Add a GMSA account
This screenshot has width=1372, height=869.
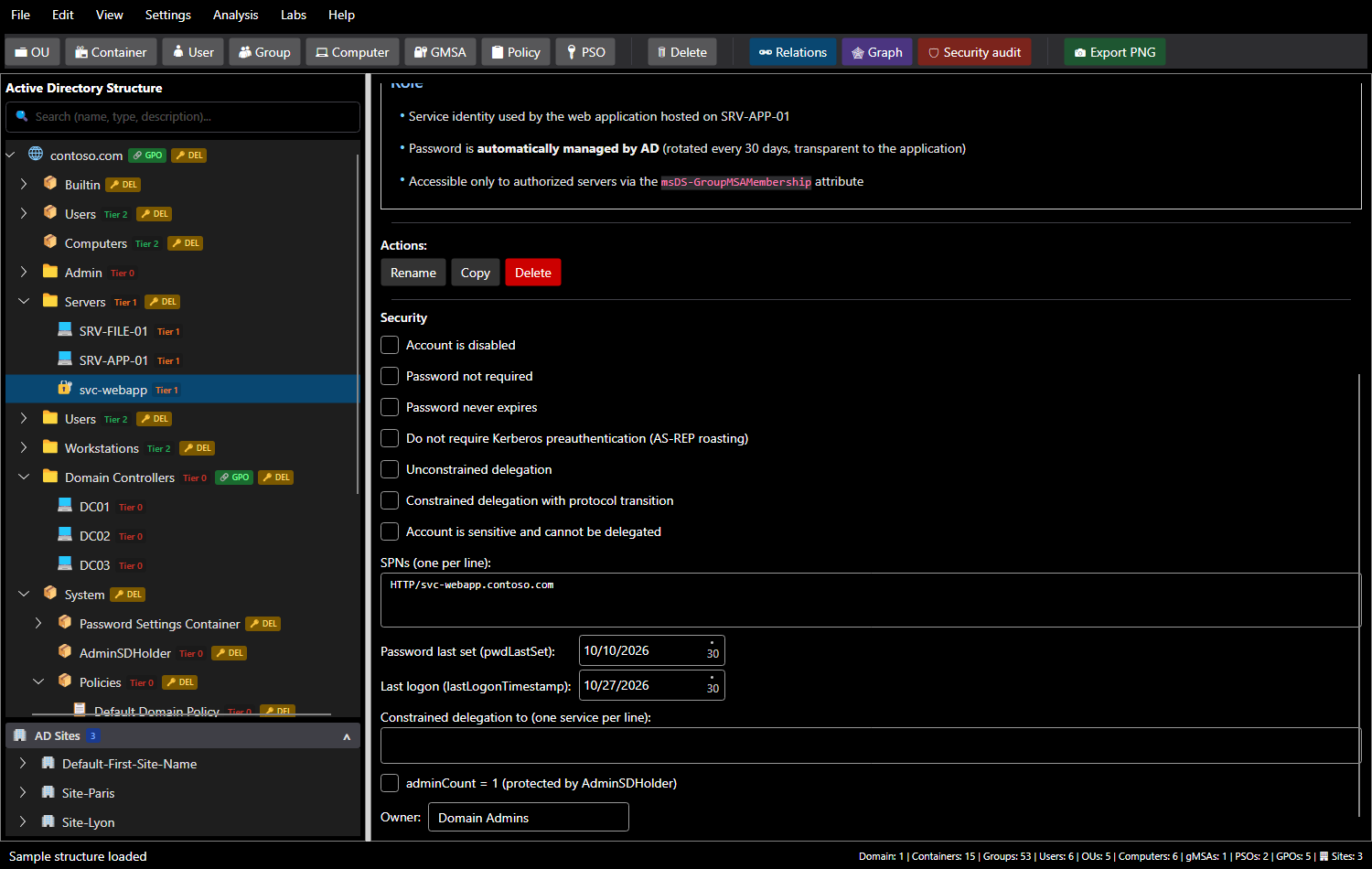pos(440,52)
